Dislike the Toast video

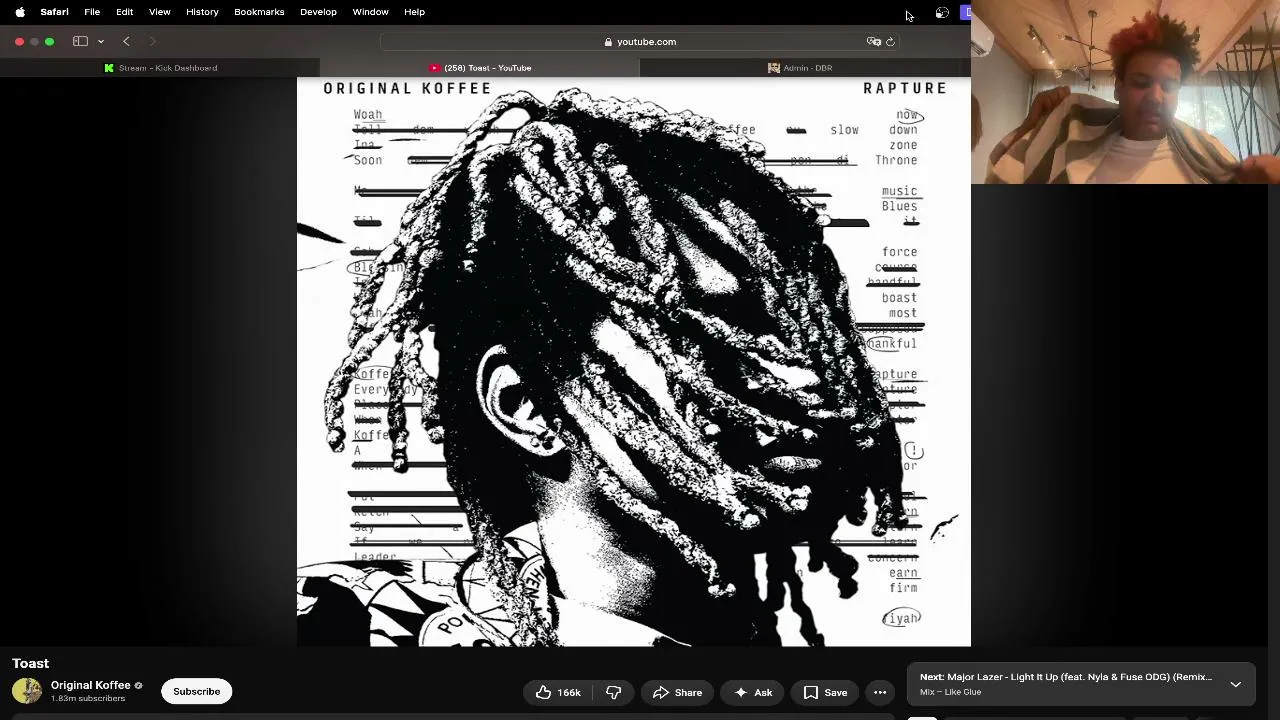pos(614,692)
